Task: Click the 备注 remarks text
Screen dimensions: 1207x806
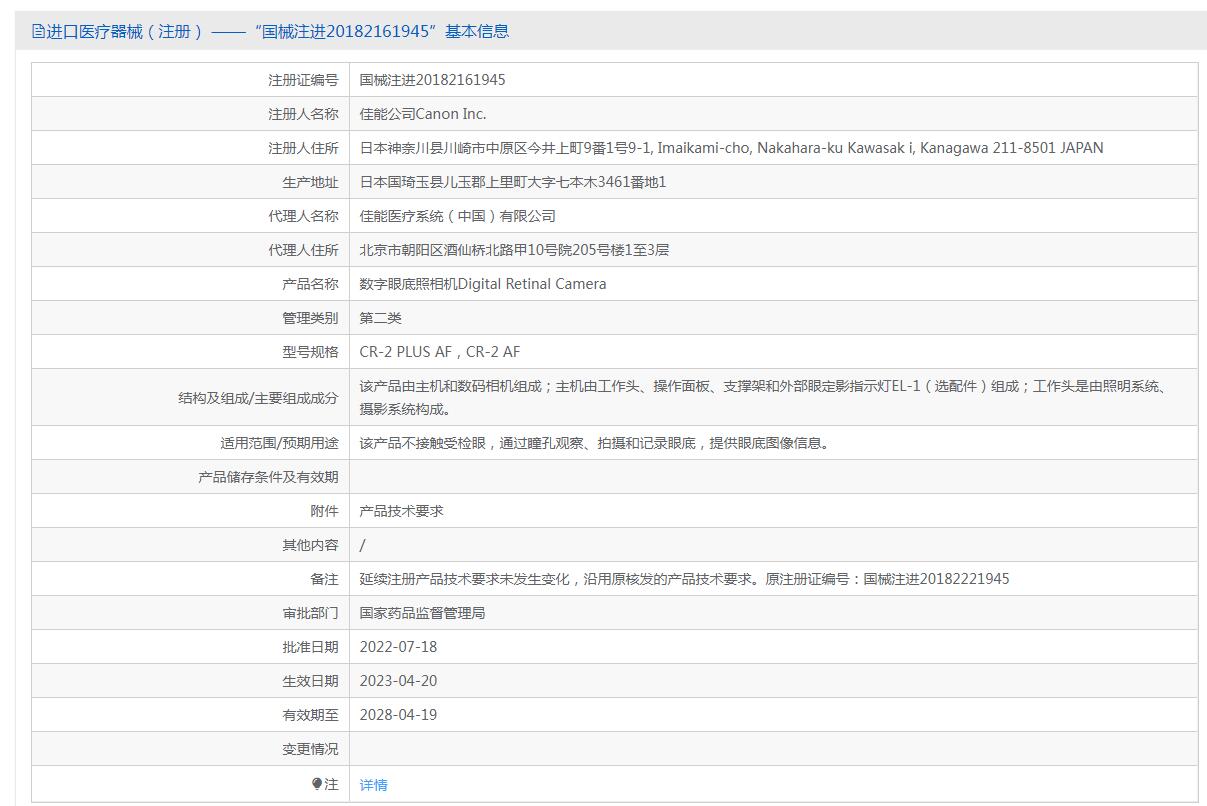Action: coord(684,579)
